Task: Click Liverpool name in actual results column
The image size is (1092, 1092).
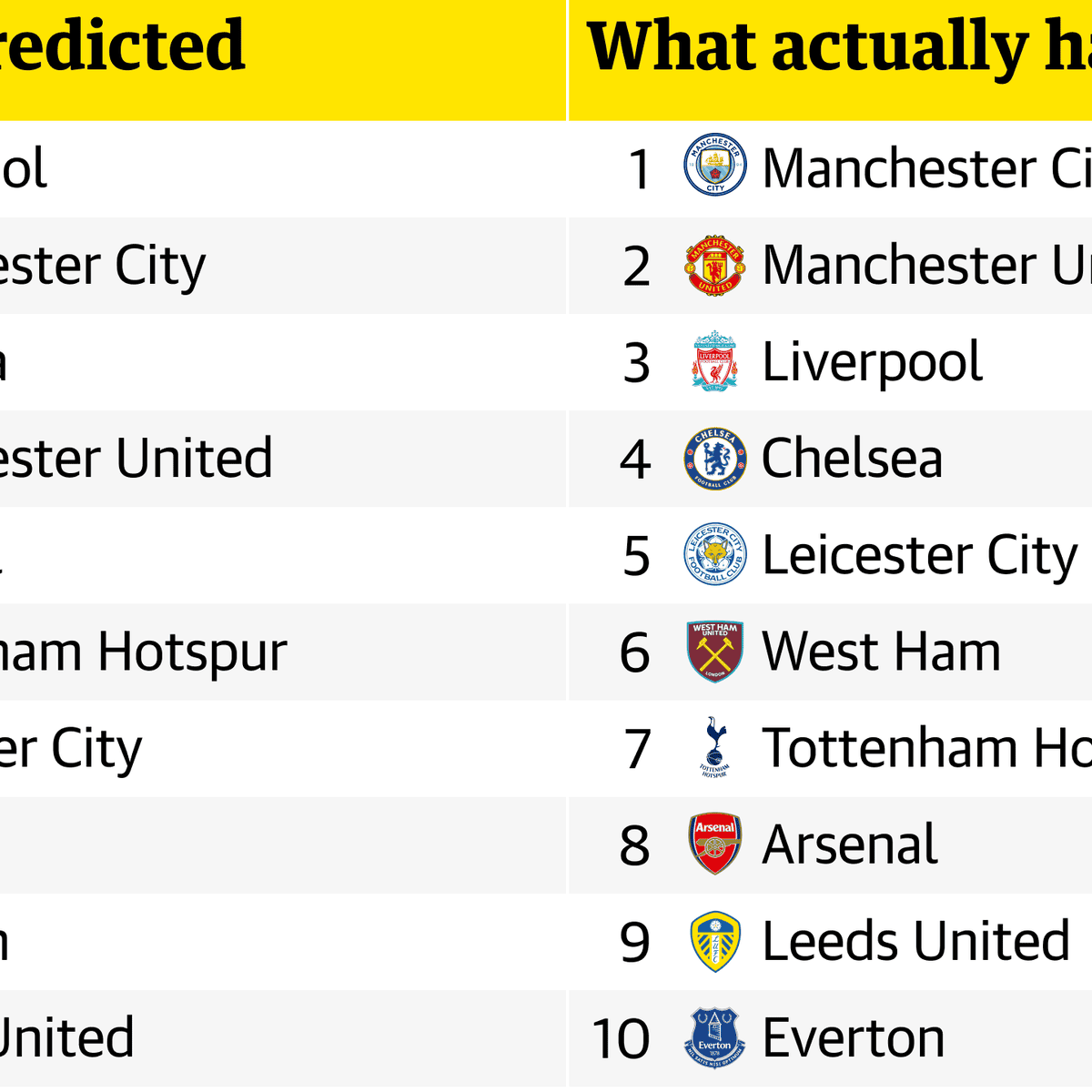Action: [x=872, y=362]
